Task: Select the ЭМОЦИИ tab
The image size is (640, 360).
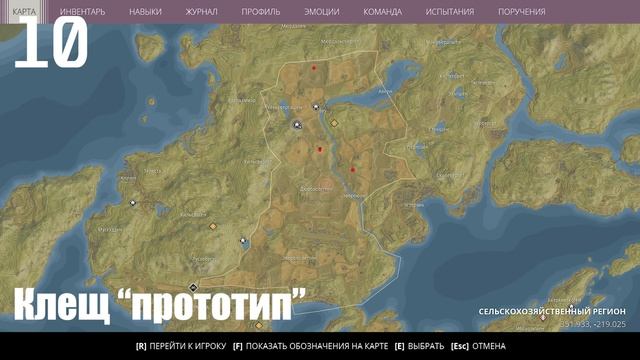Action: (x=322, y=12)
